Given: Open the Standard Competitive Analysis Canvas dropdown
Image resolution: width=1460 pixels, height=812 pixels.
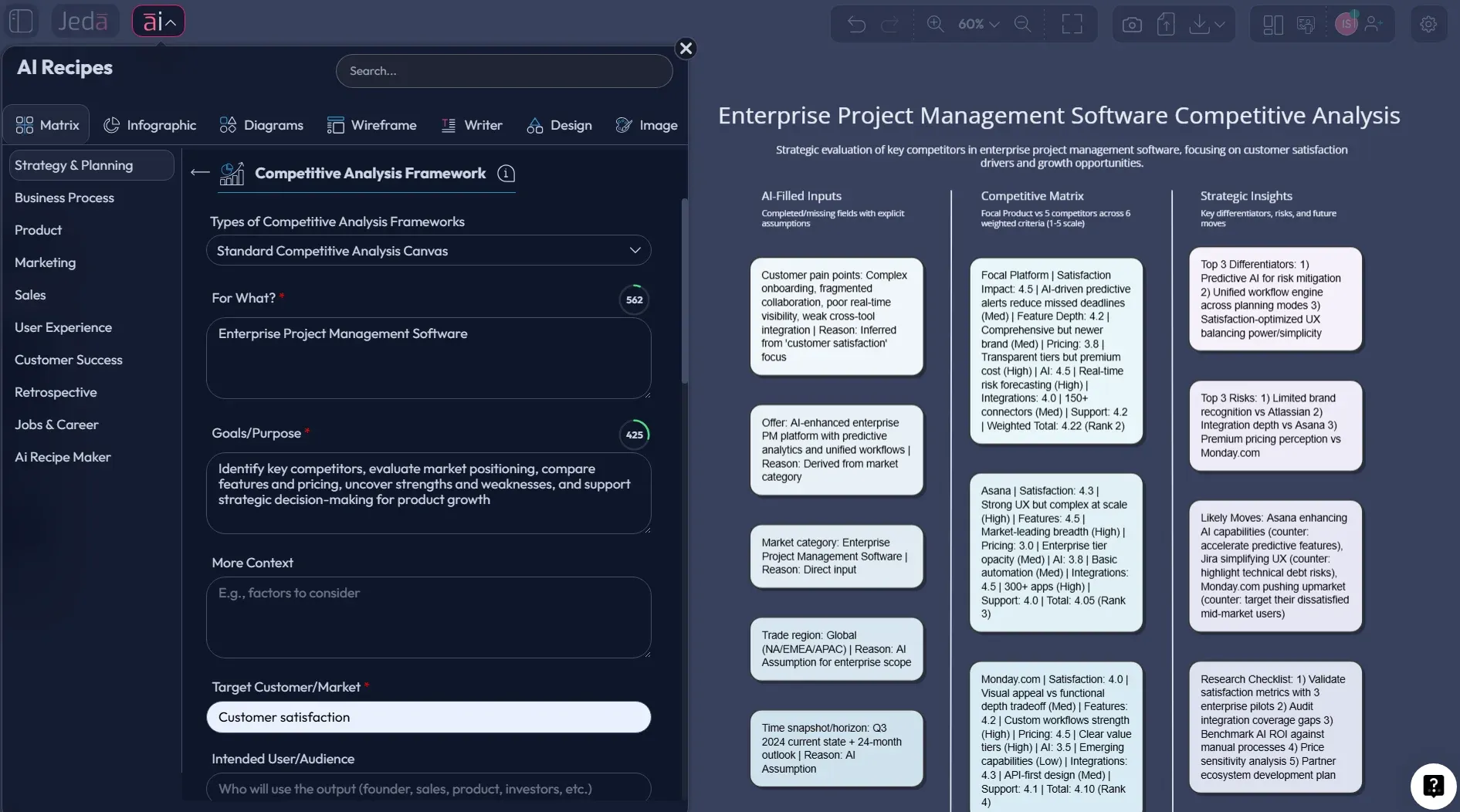Looking at the screenshot, I should [x=429, y=251].
